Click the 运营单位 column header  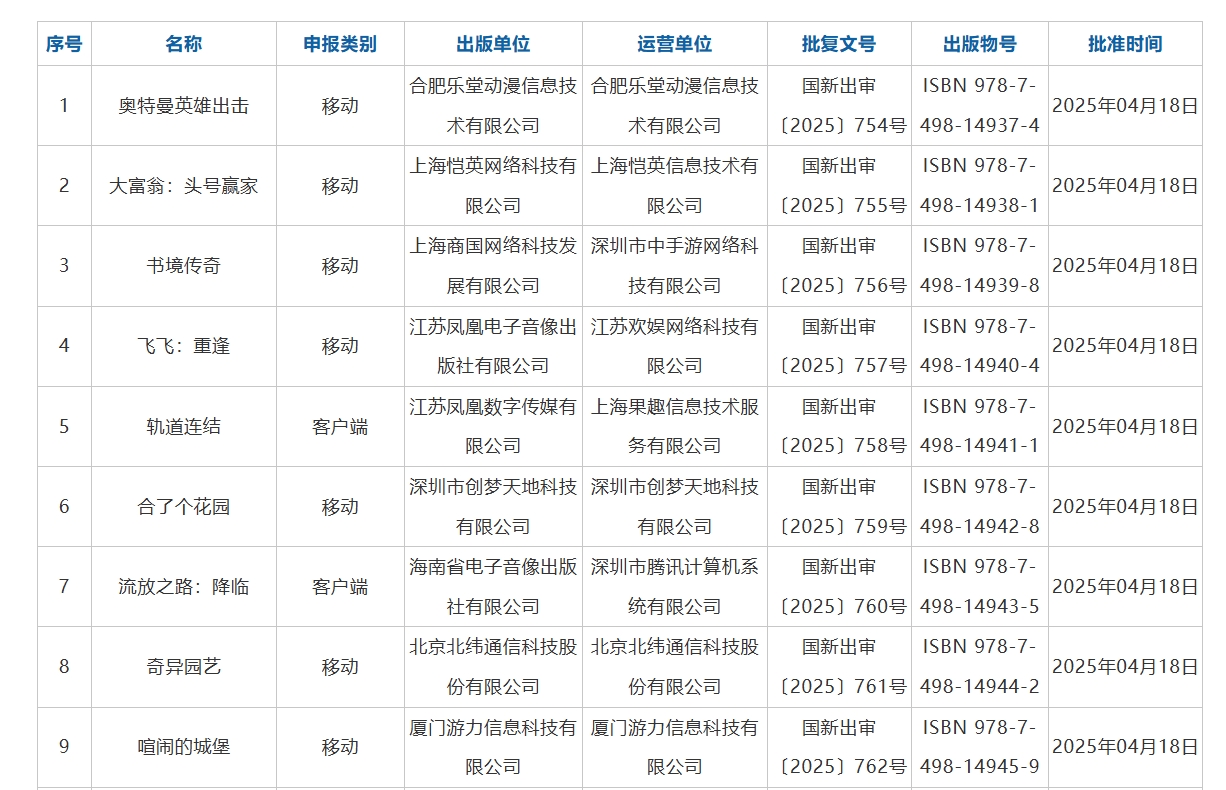(x=675, y=44)
